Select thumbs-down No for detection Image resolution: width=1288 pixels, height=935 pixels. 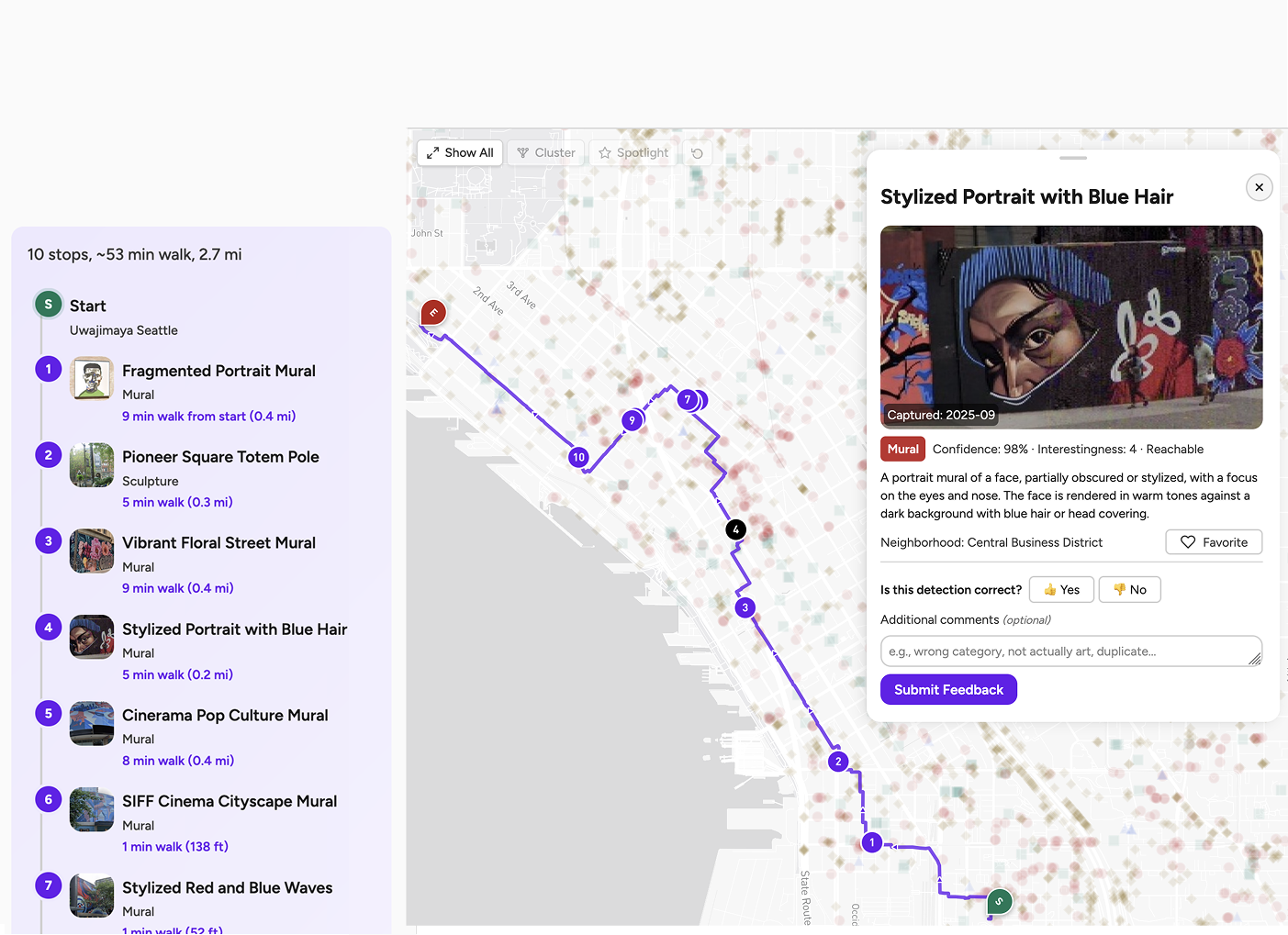[1130, 590]
